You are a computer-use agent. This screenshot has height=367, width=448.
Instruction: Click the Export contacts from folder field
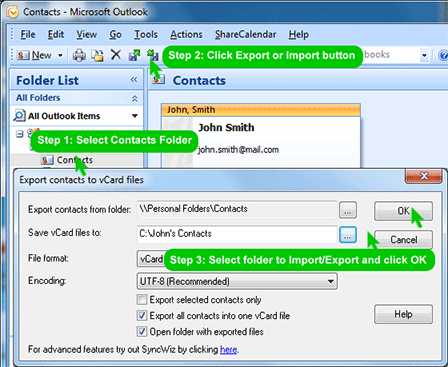click(x=237, y=209)
